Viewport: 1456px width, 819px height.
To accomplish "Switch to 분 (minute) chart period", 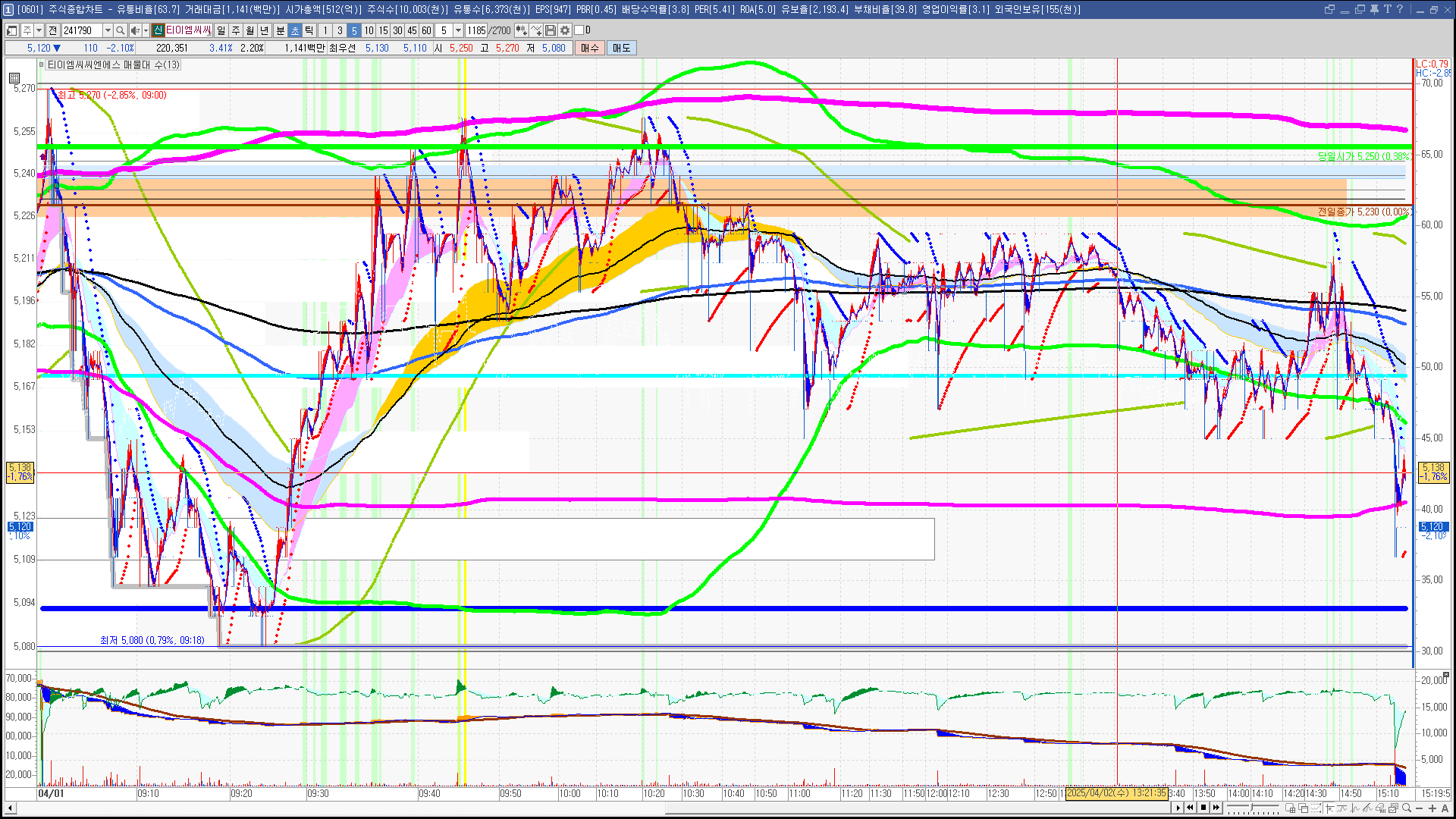I will (280, 30).
